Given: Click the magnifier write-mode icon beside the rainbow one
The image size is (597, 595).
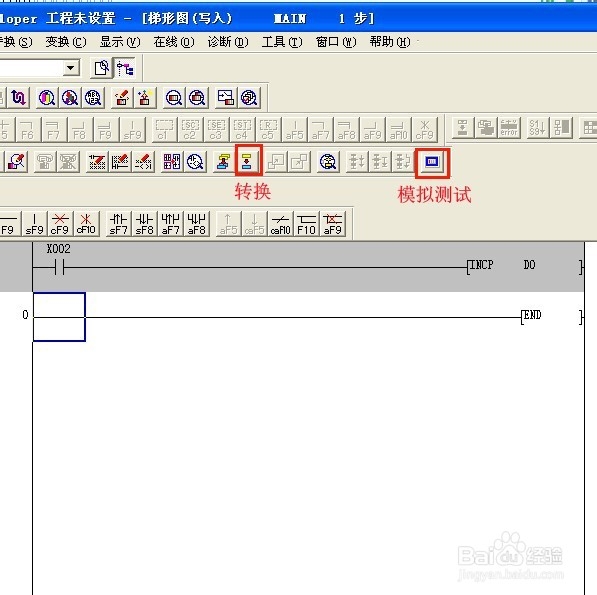Looking at the screenshot, I should (x=70, y=98).
